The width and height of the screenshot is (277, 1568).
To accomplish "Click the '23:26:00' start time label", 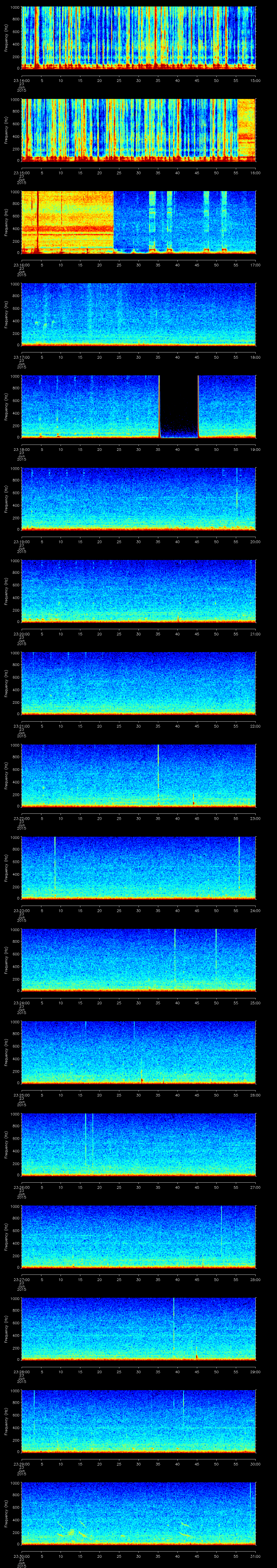I will pyautogui.click(x=21, y=1187).
